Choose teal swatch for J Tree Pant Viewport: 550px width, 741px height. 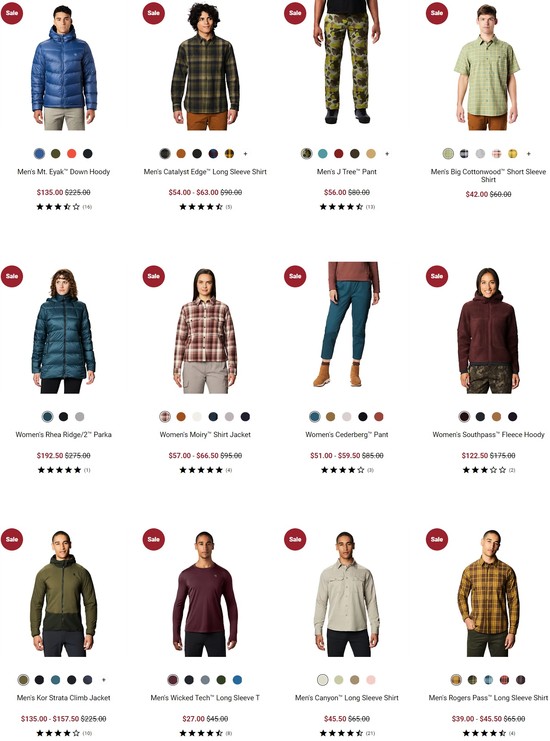pyautogui.click(x=323, y=154)
